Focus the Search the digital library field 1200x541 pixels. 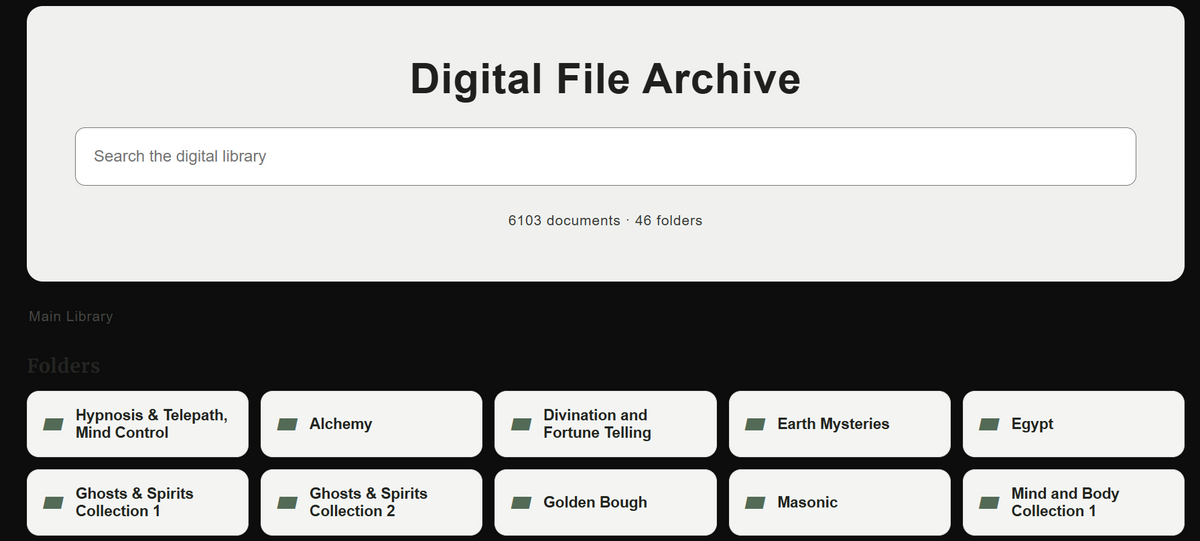click(605, 156)
